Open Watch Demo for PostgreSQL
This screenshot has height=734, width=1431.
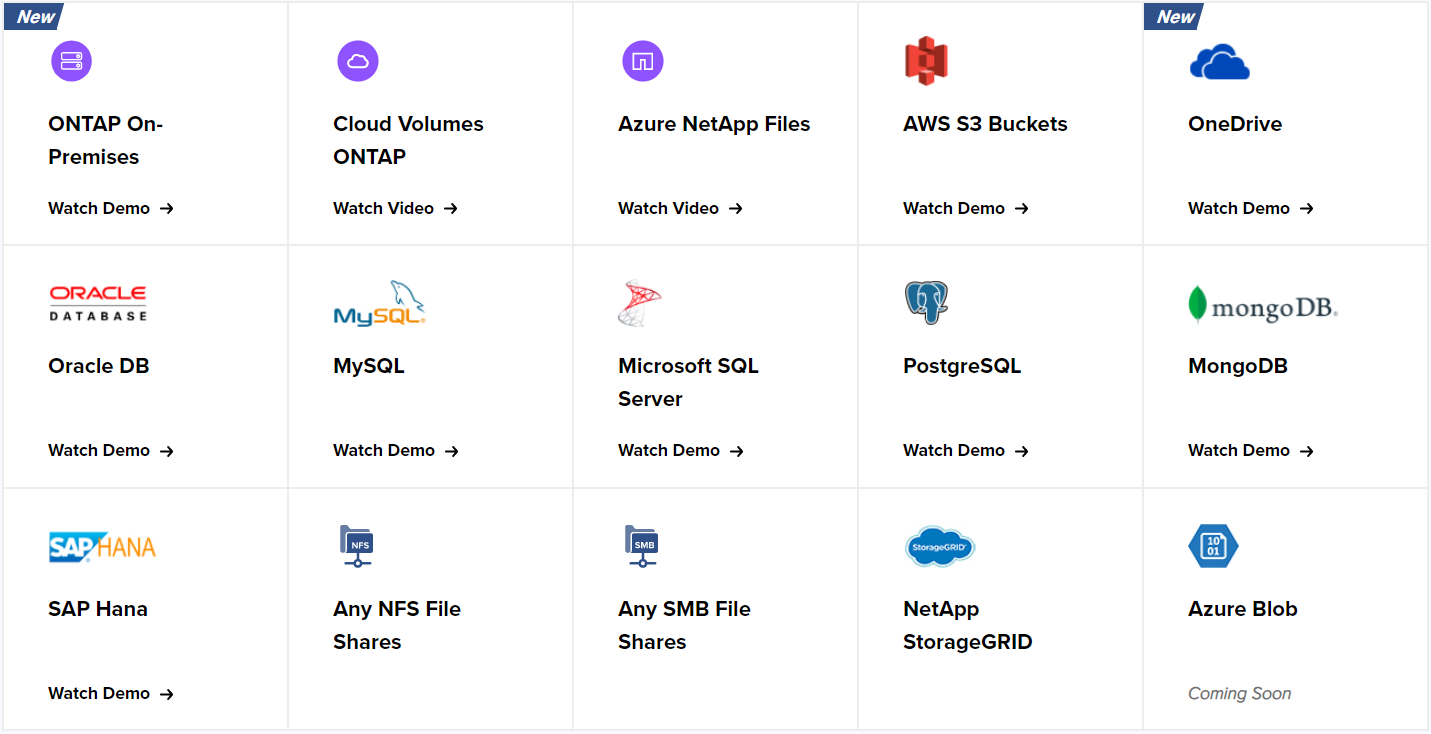click(966, 450)
